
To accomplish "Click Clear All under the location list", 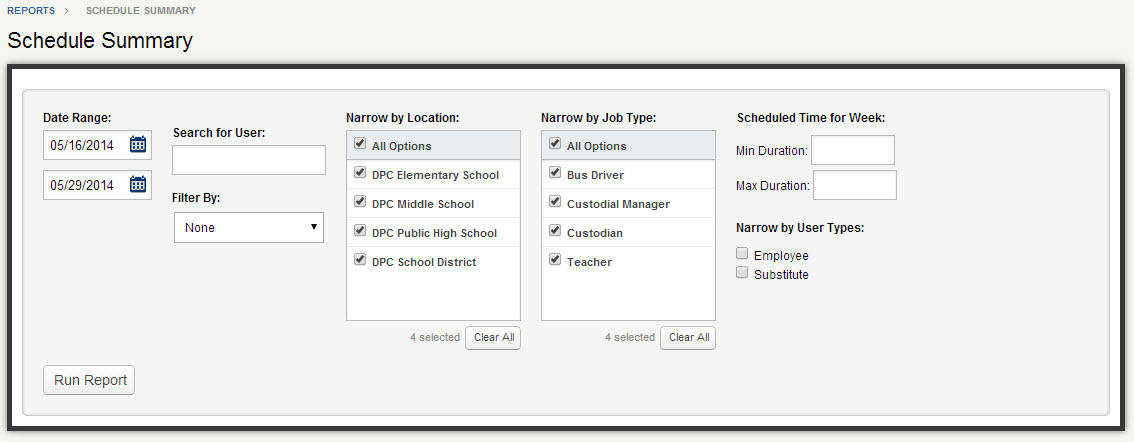I will 493,338.
